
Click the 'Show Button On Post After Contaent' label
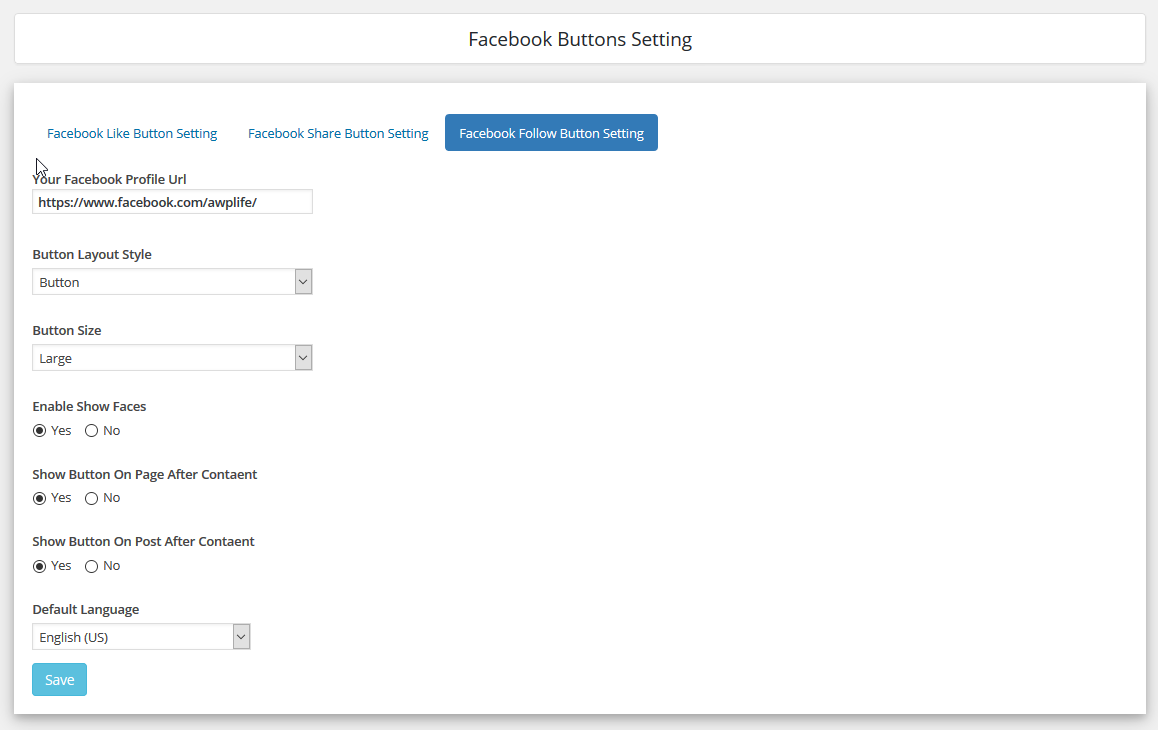tap(143, 542)
